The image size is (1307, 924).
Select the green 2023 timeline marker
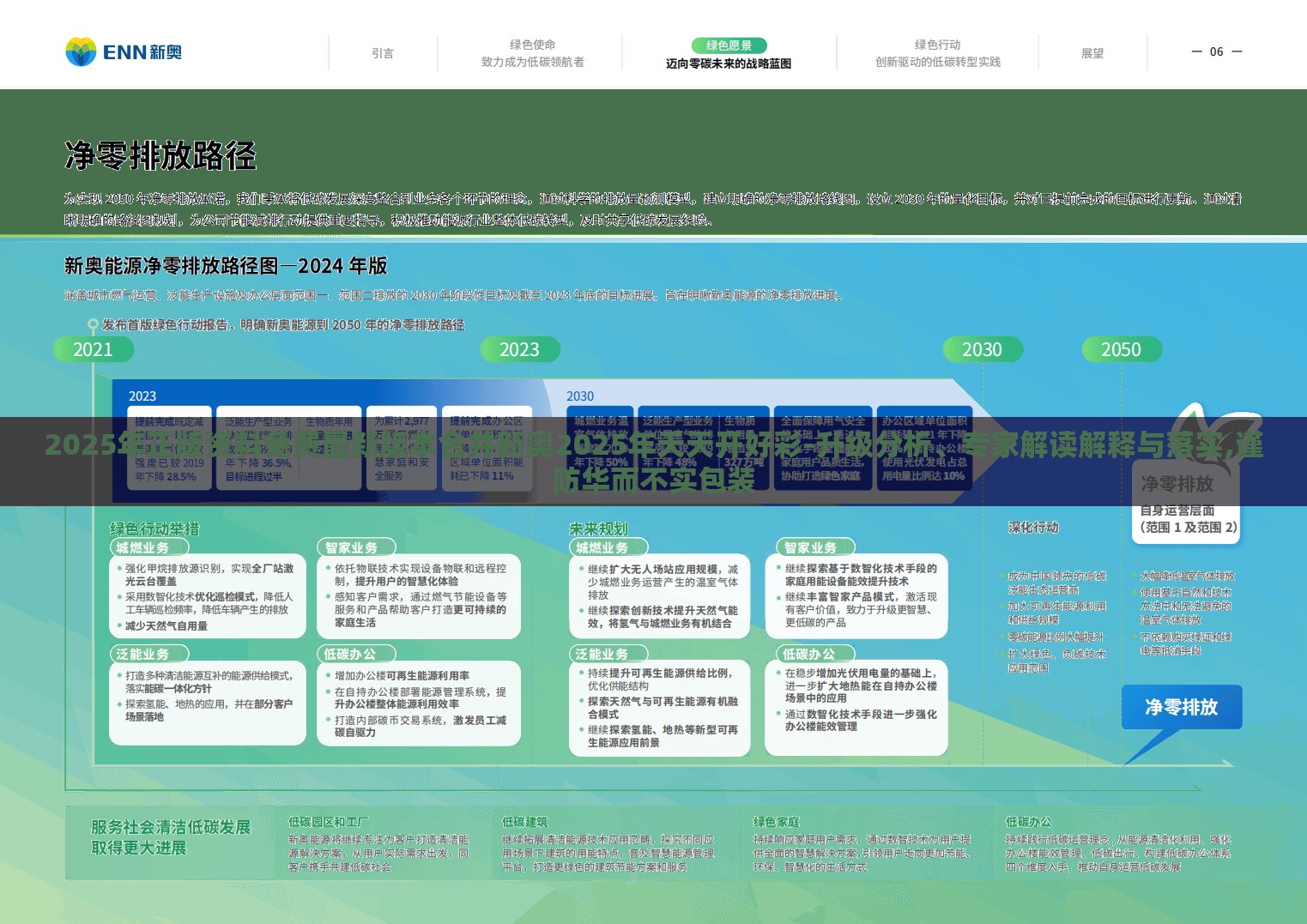click(520, 349)
